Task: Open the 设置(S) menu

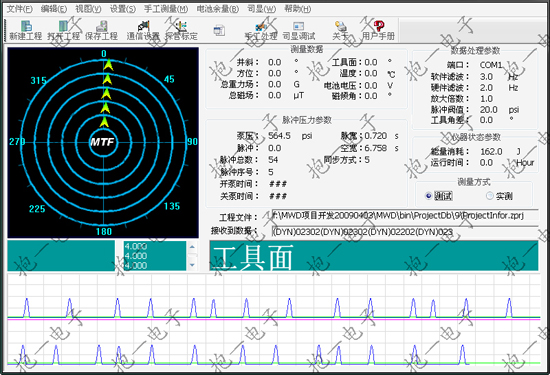Action: click(x=123, y=9)
